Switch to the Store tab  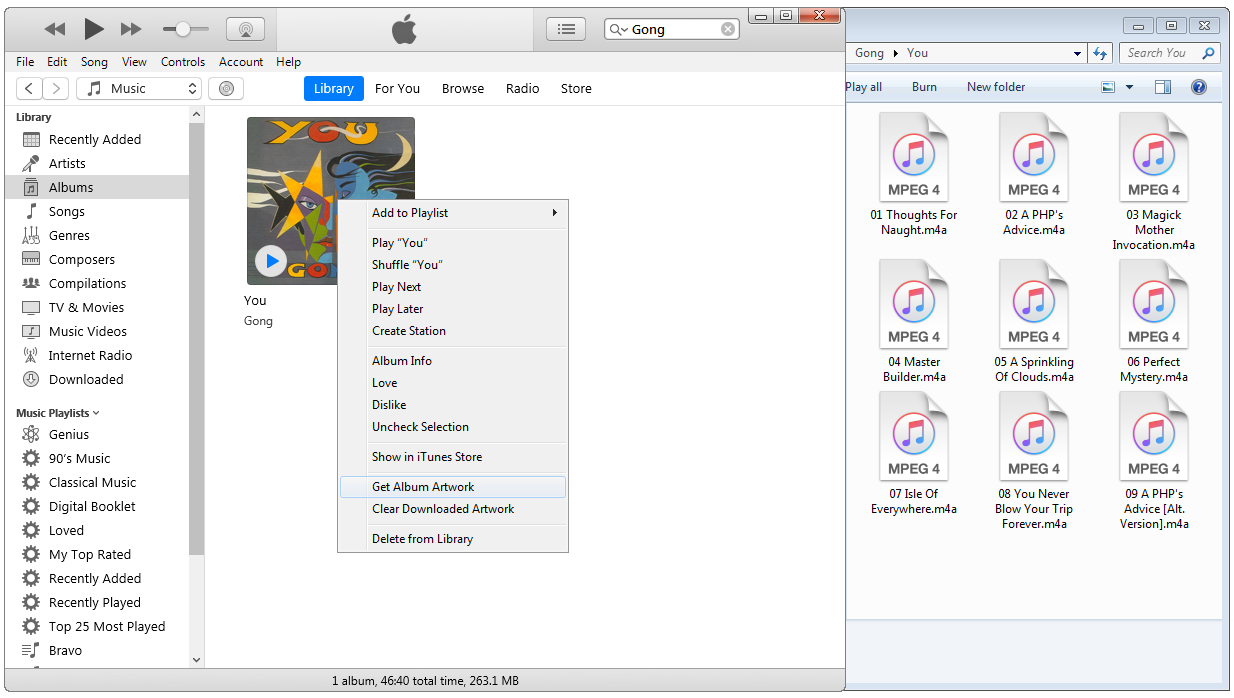[576, 88]
